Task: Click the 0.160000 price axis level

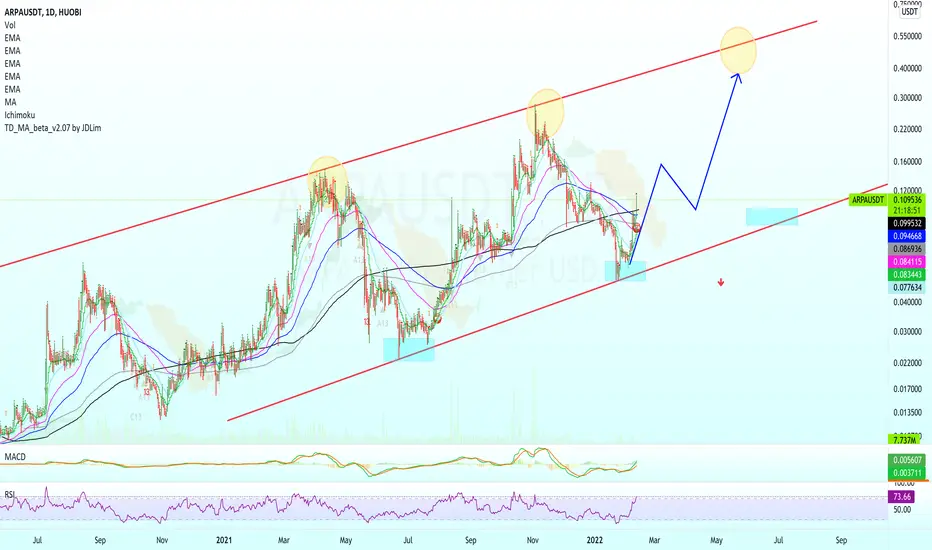Action: (908, 162)
